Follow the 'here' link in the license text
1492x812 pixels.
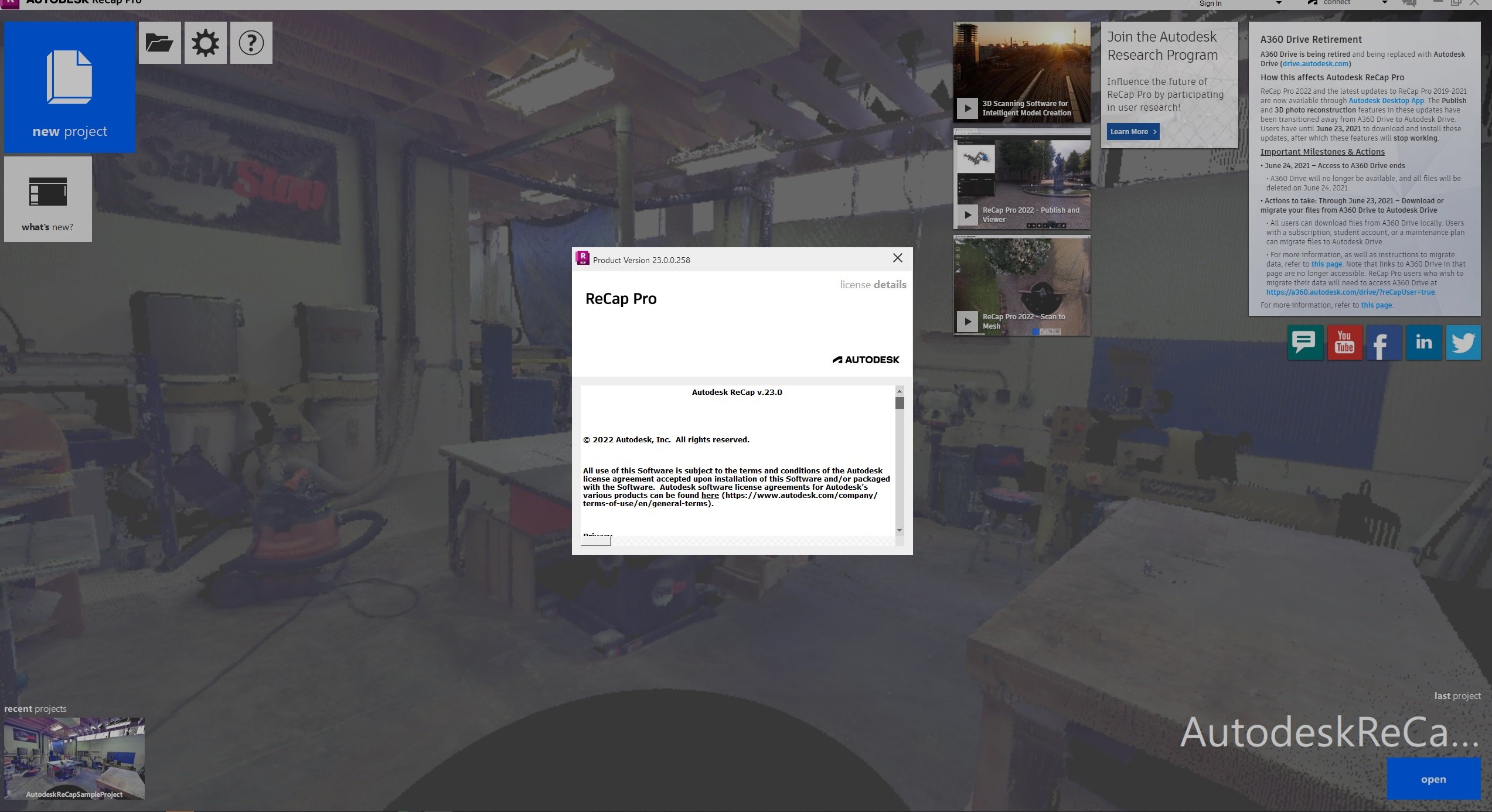pyautogui.click(x=710, y=496)
